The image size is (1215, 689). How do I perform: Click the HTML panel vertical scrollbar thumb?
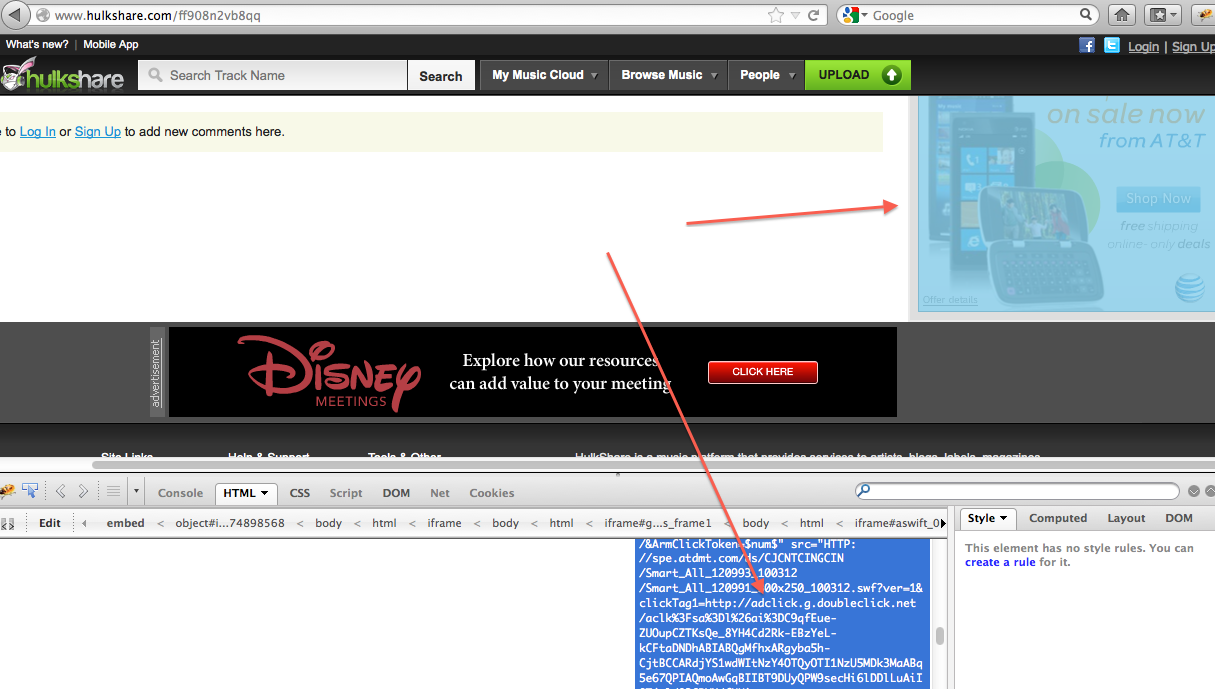[940, 636]
